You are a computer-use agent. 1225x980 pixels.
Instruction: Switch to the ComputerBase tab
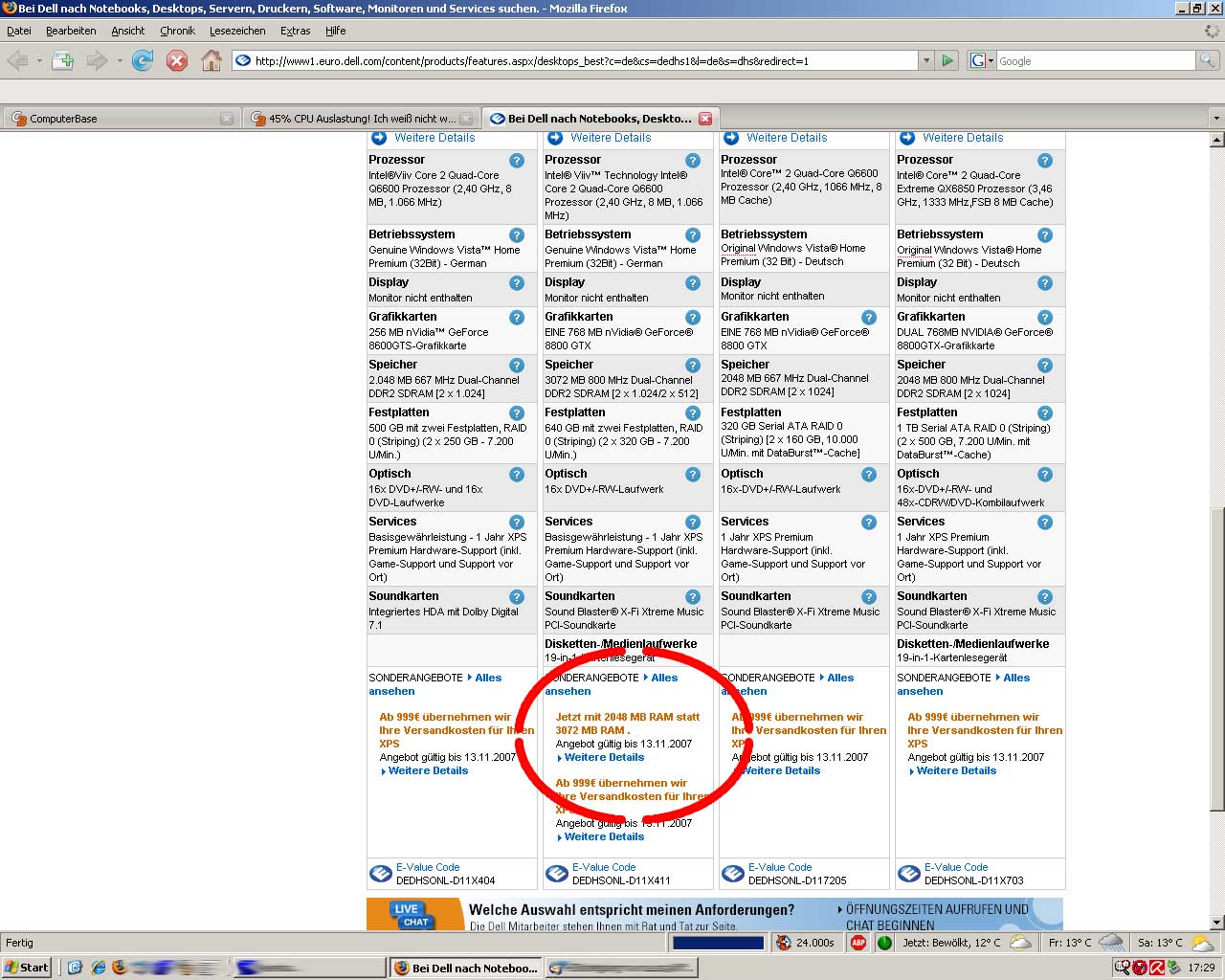pyautogui.click(x=122, y=119)
